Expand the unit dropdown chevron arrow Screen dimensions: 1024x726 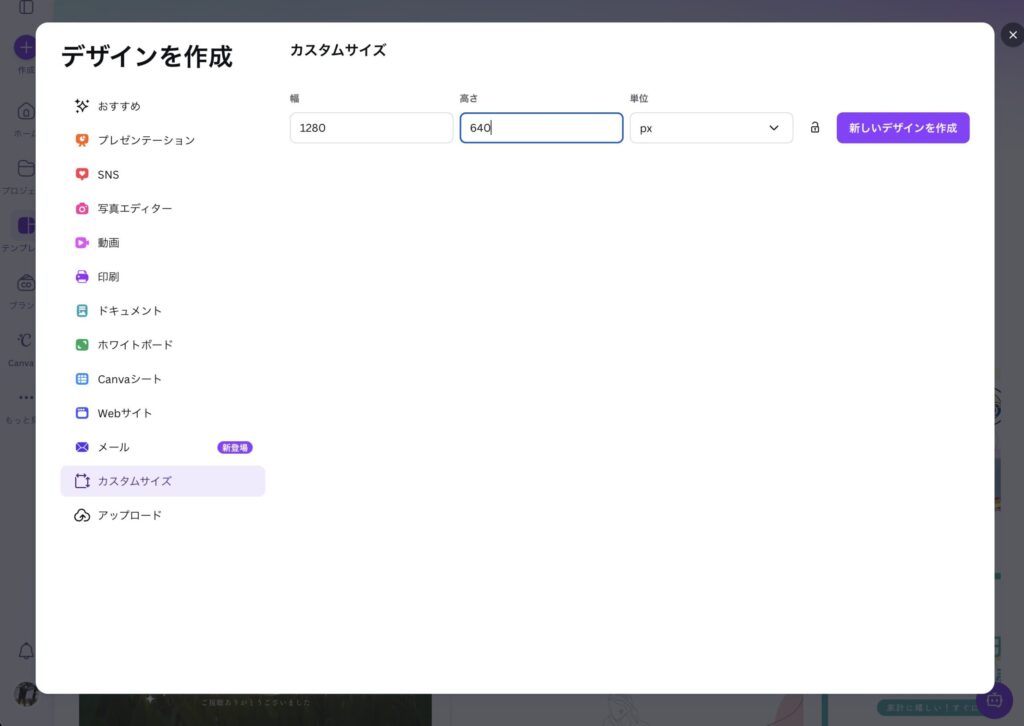[x=773, y=128]
